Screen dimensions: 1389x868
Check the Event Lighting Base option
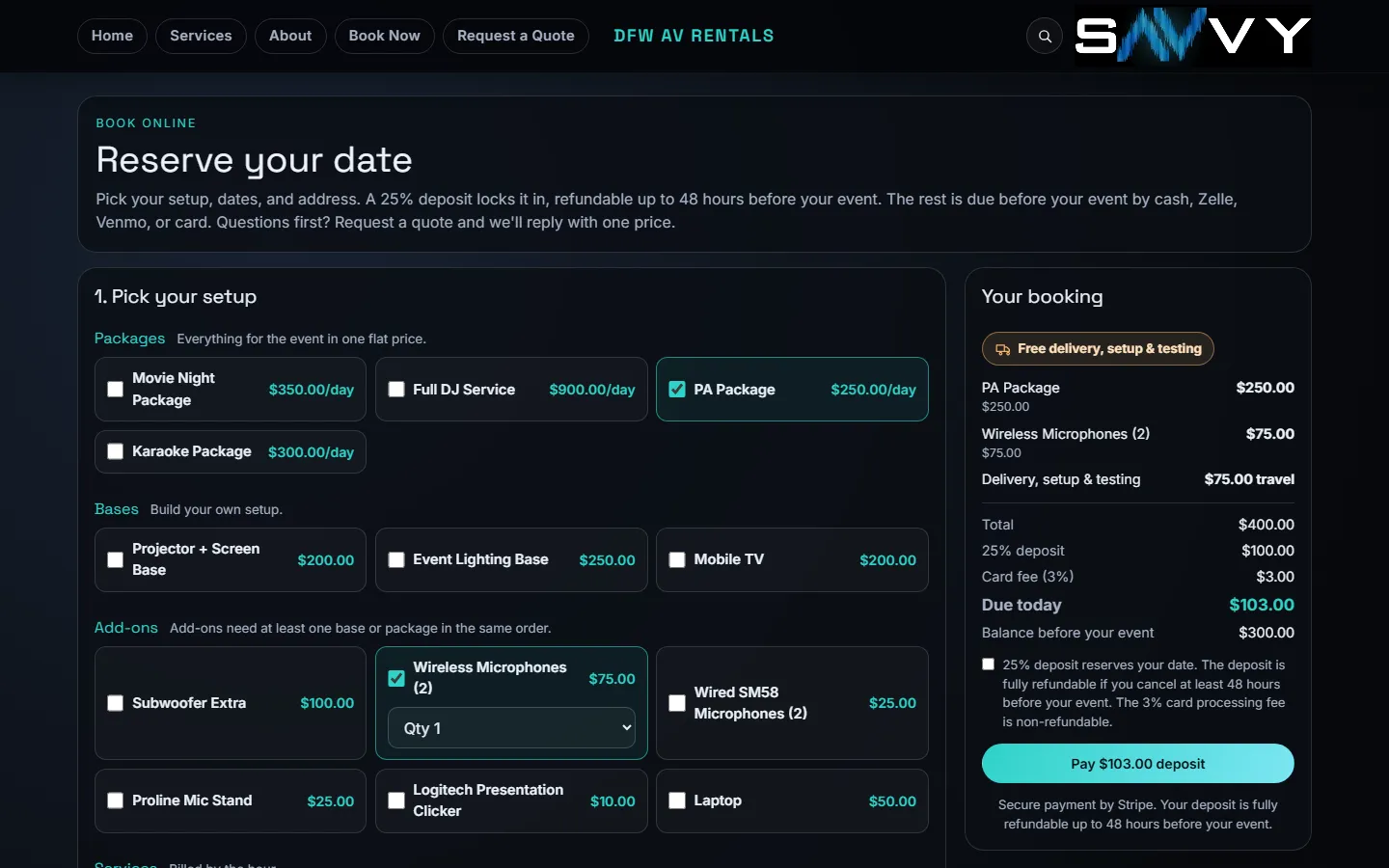pyautogui.click(x=396, y=559)
